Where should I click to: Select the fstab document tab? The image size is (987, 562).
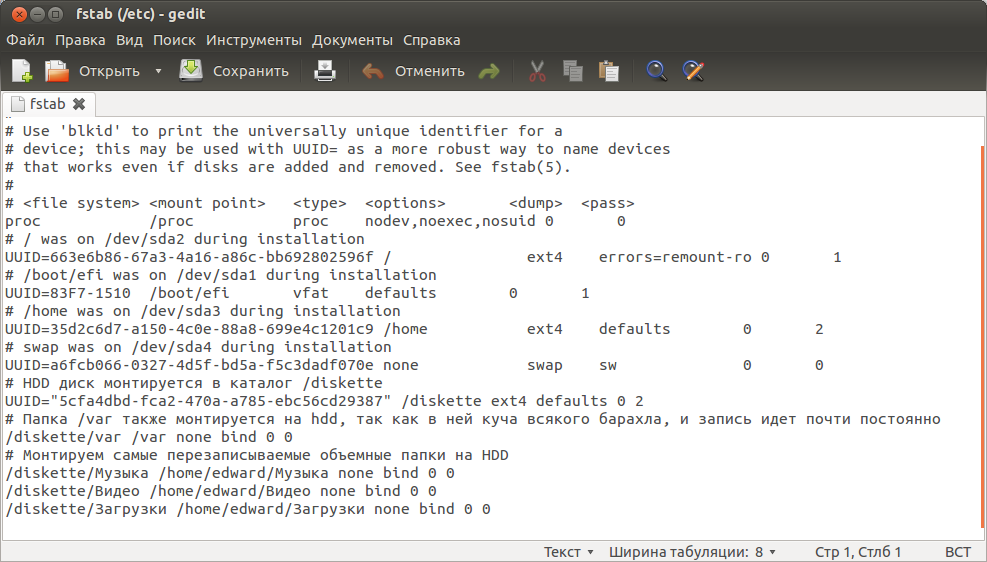coord(48,104)
